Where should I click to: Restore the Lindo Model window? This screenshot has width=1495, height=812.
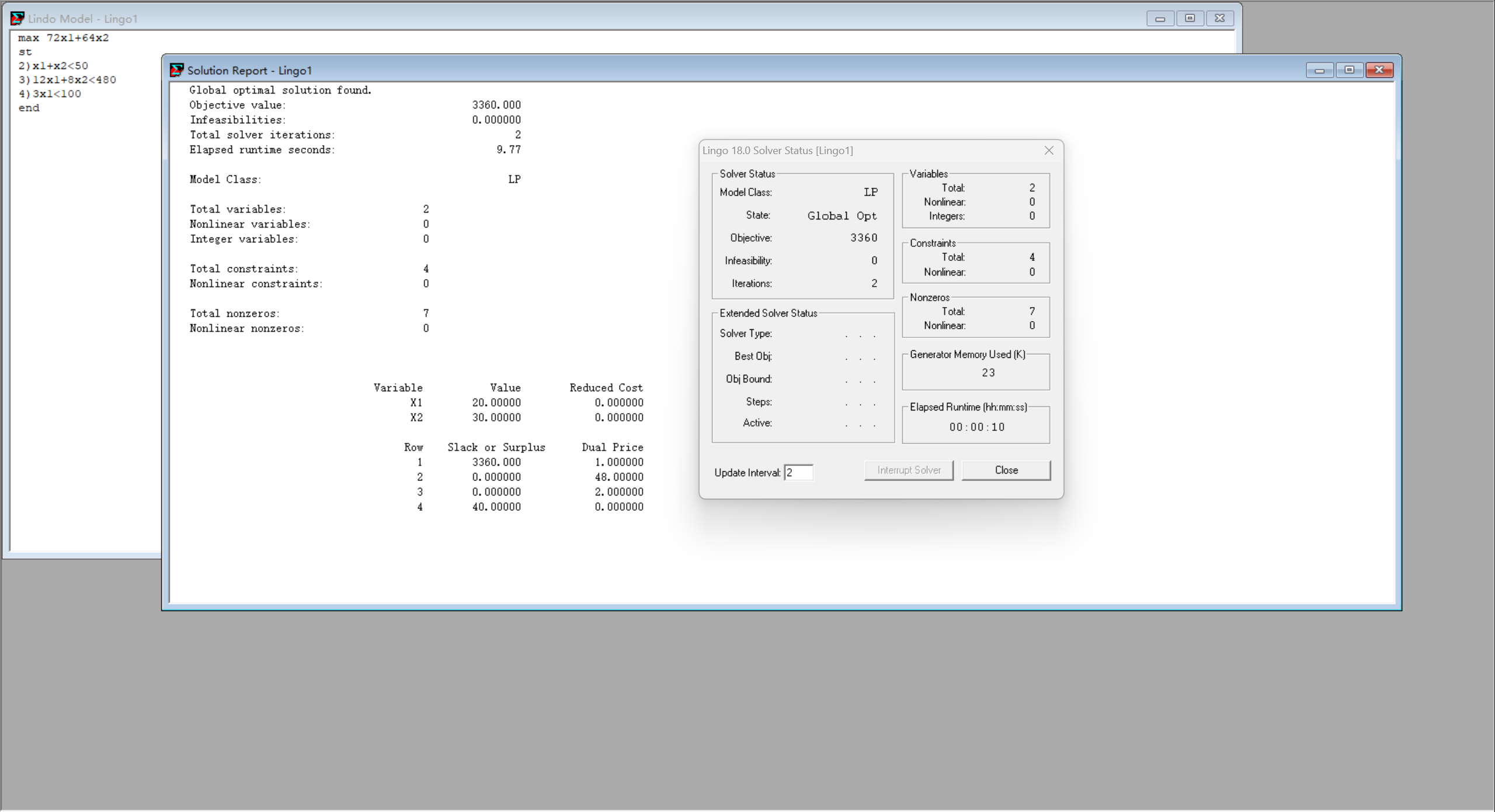(x=1190, y=19)
